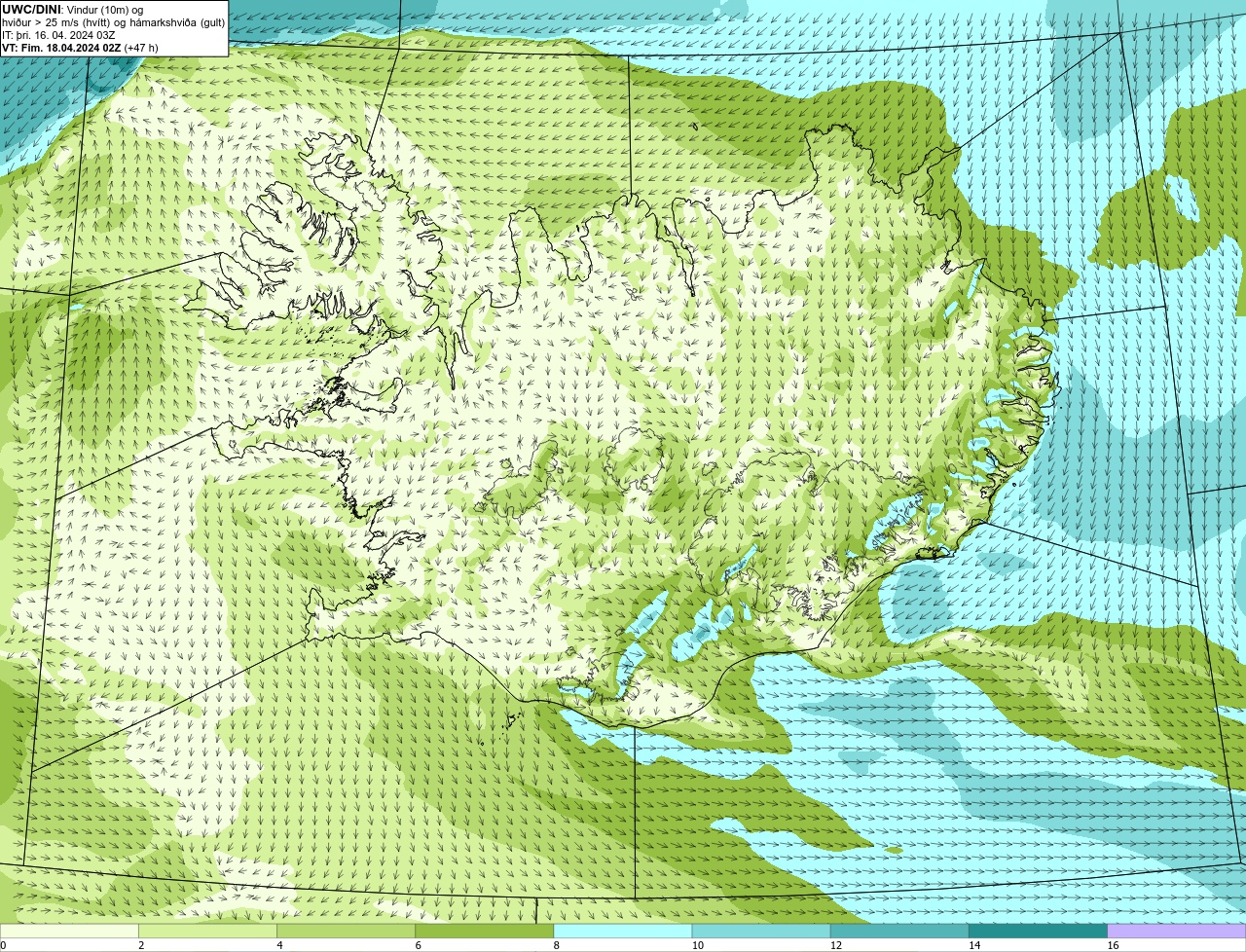Viewport: 1246px width, 952px height.
Task: Click the legend tick label '0'
Action: 3,945
